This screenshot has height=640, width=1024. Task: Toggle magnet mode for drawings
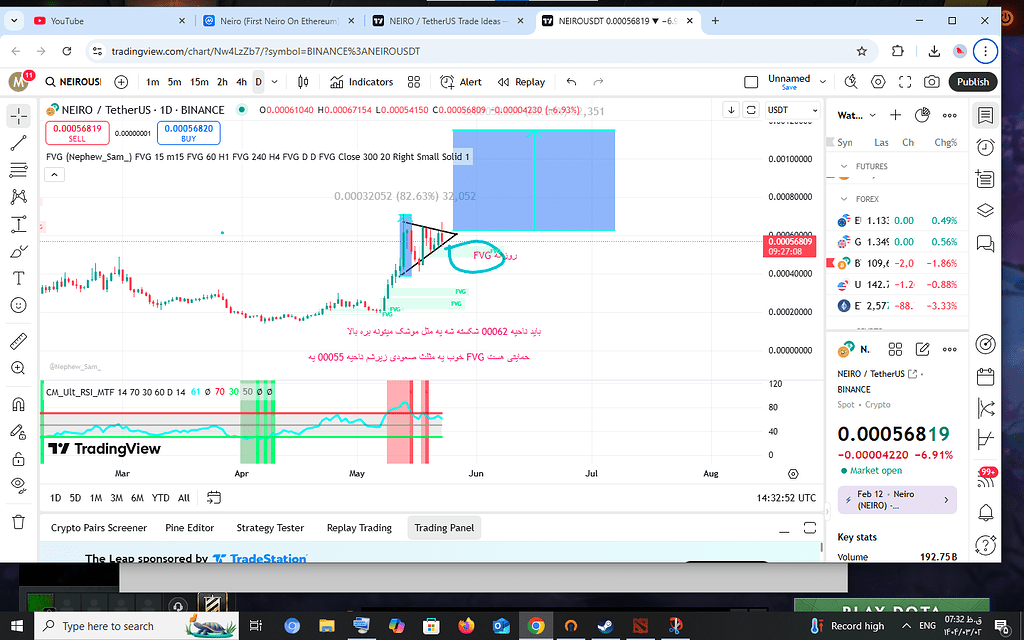pyautogui.click(x=19, y=404)
